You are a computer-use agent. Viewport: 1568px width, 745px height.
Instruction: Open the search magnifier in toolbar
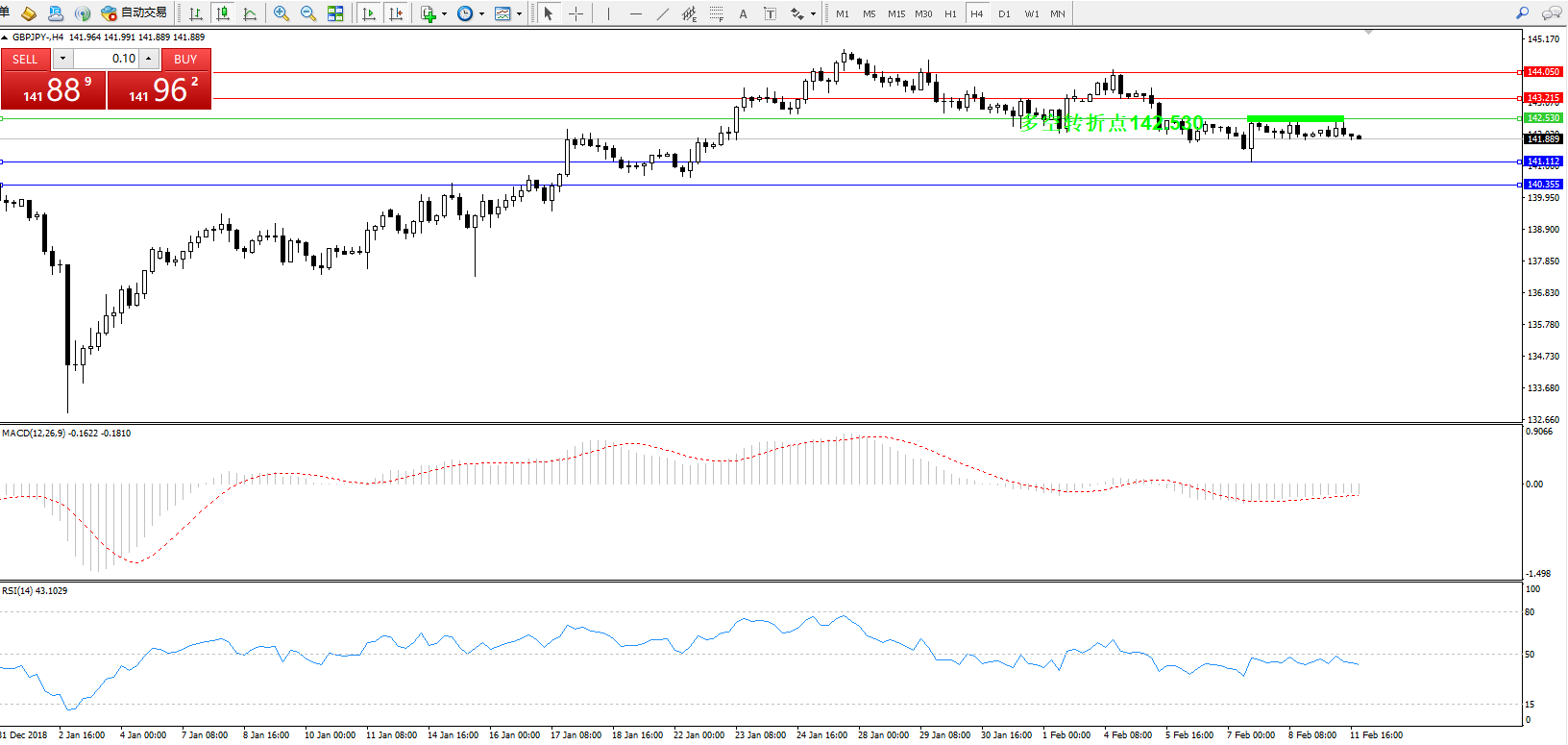pos(1522,13)
